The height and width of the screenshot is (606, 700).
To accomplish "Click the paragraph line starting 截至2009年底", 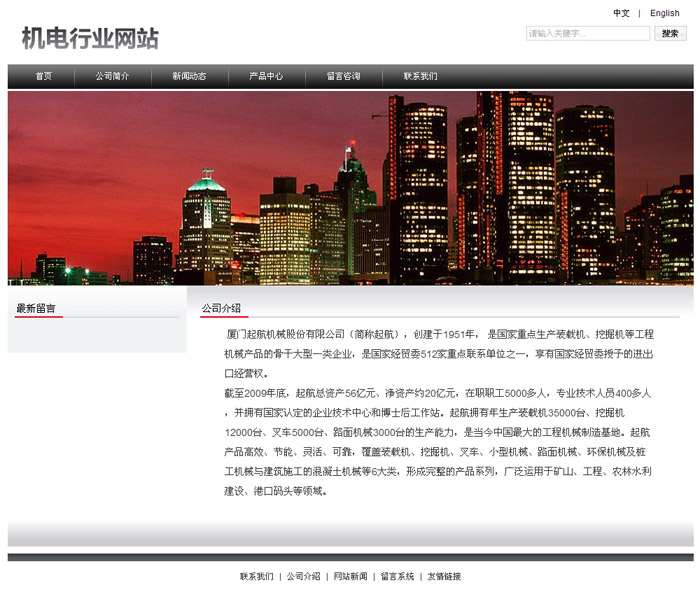I will 438,393.
